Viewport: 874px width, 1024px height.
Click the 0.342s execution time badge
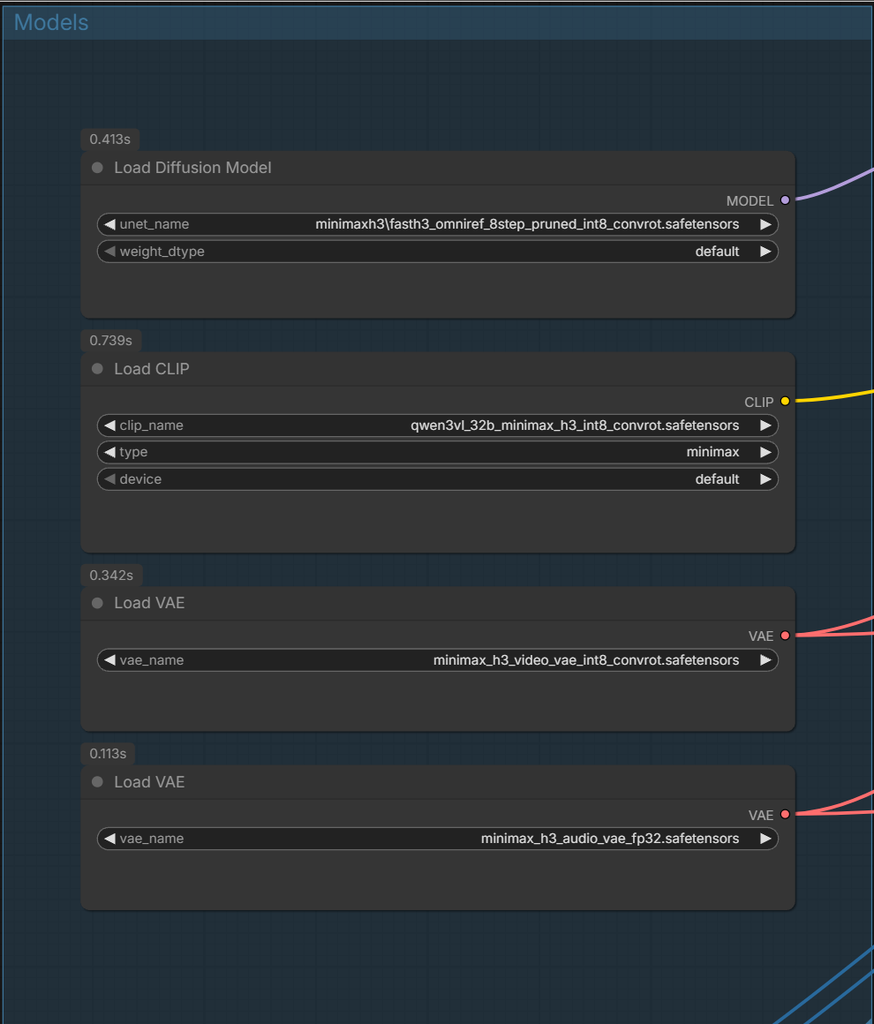[112, 575]
